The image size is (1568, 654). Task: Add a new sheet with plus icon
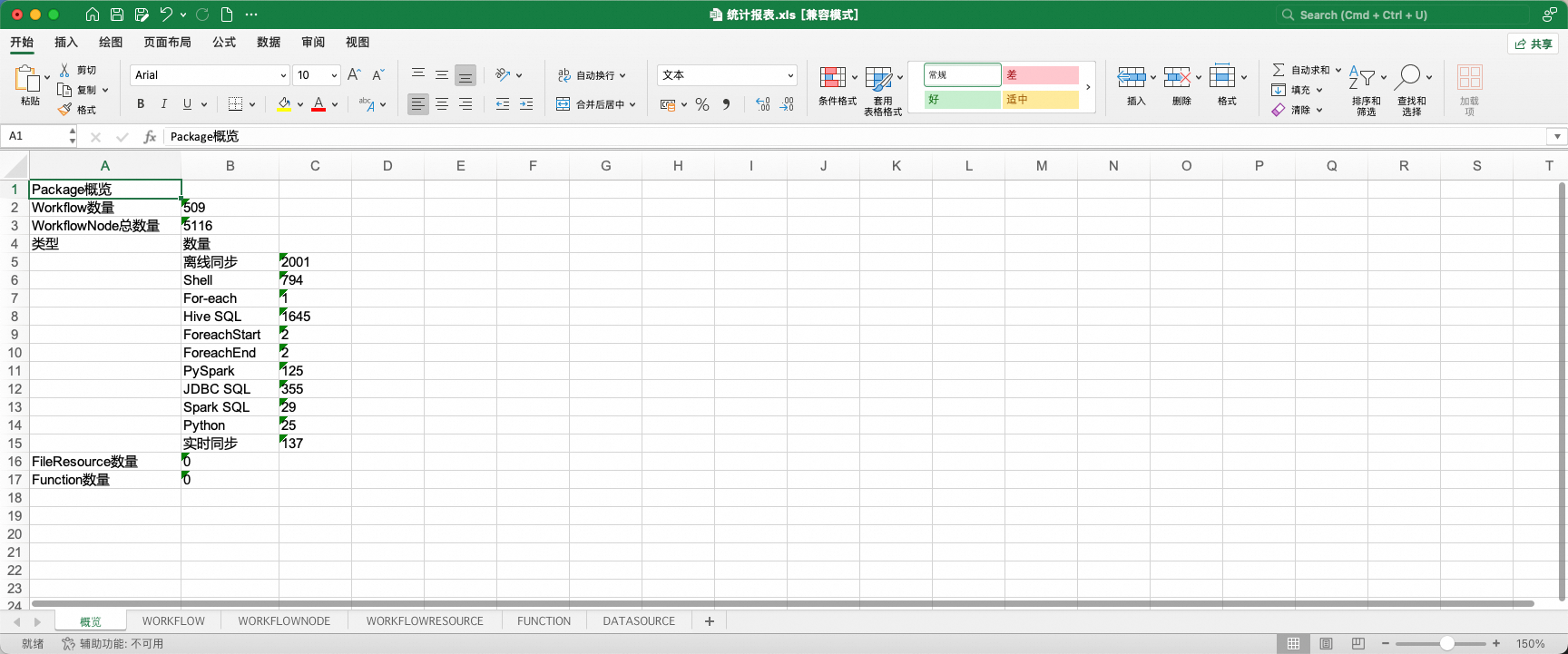710,621
